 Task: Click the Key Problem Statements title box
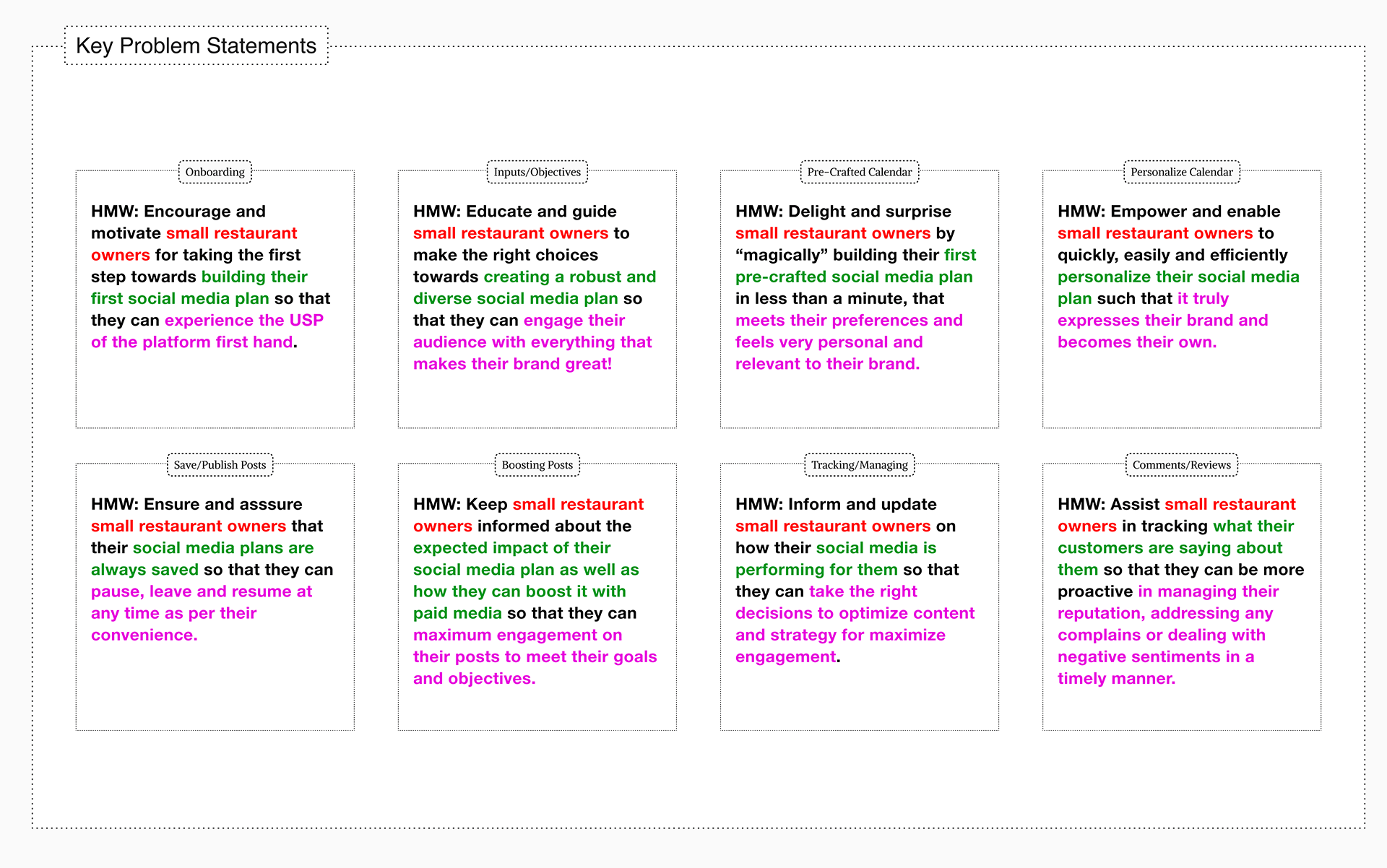tap(196, 45)
